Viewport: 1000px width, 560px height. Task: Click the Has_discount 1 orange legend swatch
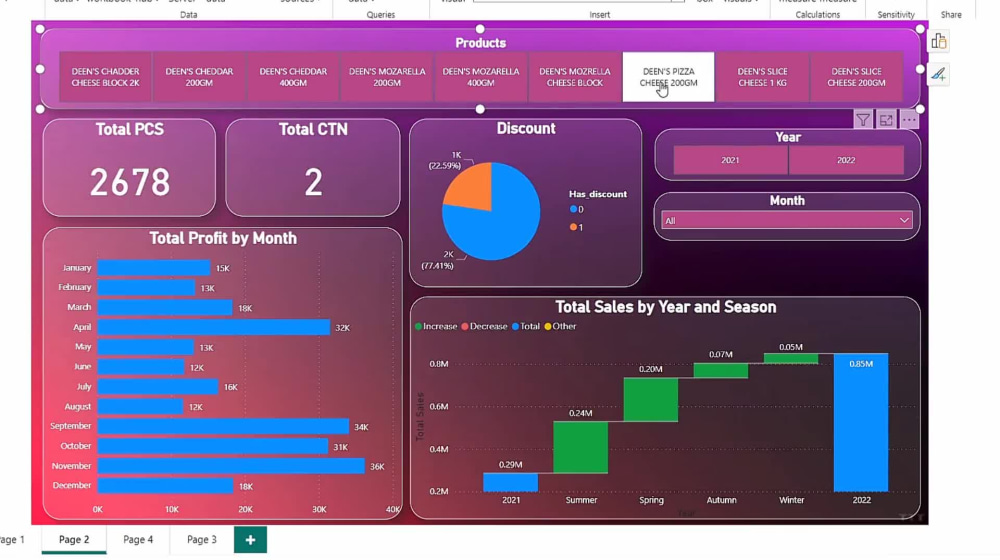pos(573,227)
